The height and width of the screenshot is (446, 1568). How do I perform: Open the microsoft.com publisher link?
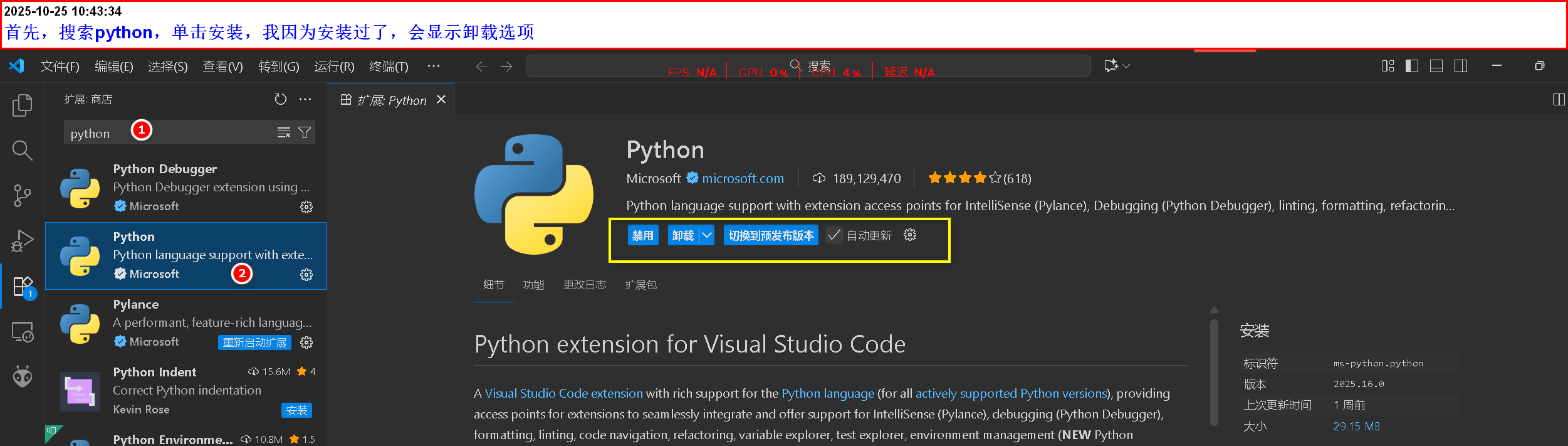click(743, 179)
